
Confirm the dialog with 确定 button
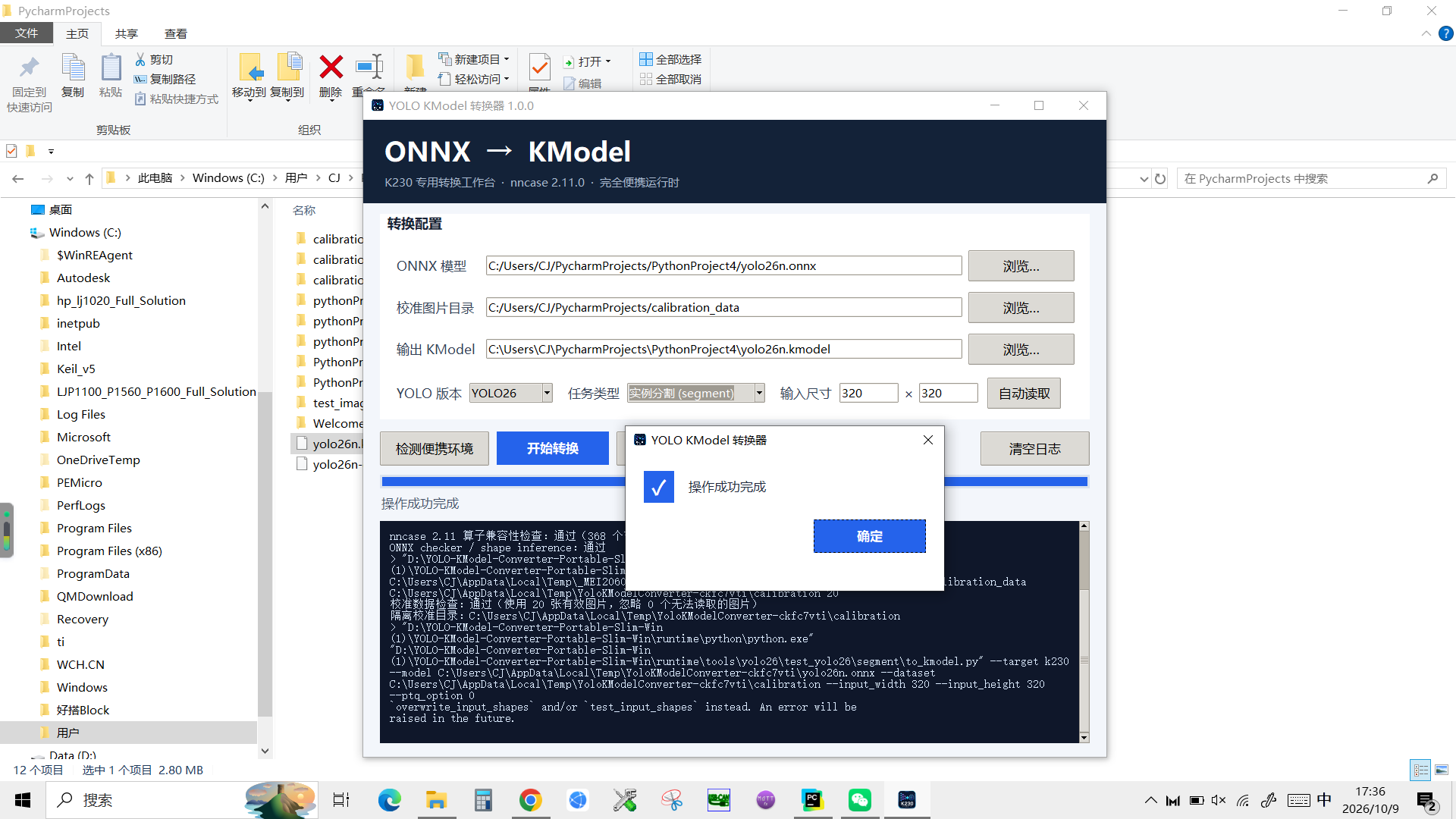pos(869,536)
